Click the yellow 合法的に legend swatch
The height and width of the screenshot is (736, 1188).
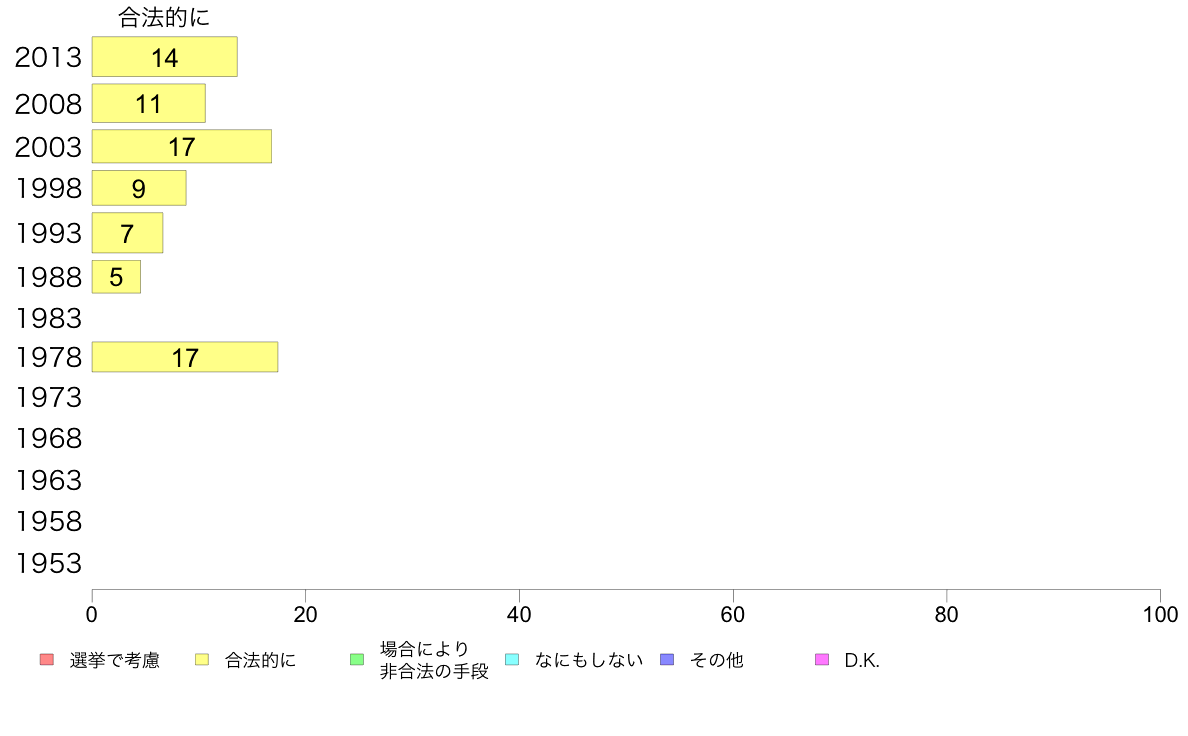[202, 659]
